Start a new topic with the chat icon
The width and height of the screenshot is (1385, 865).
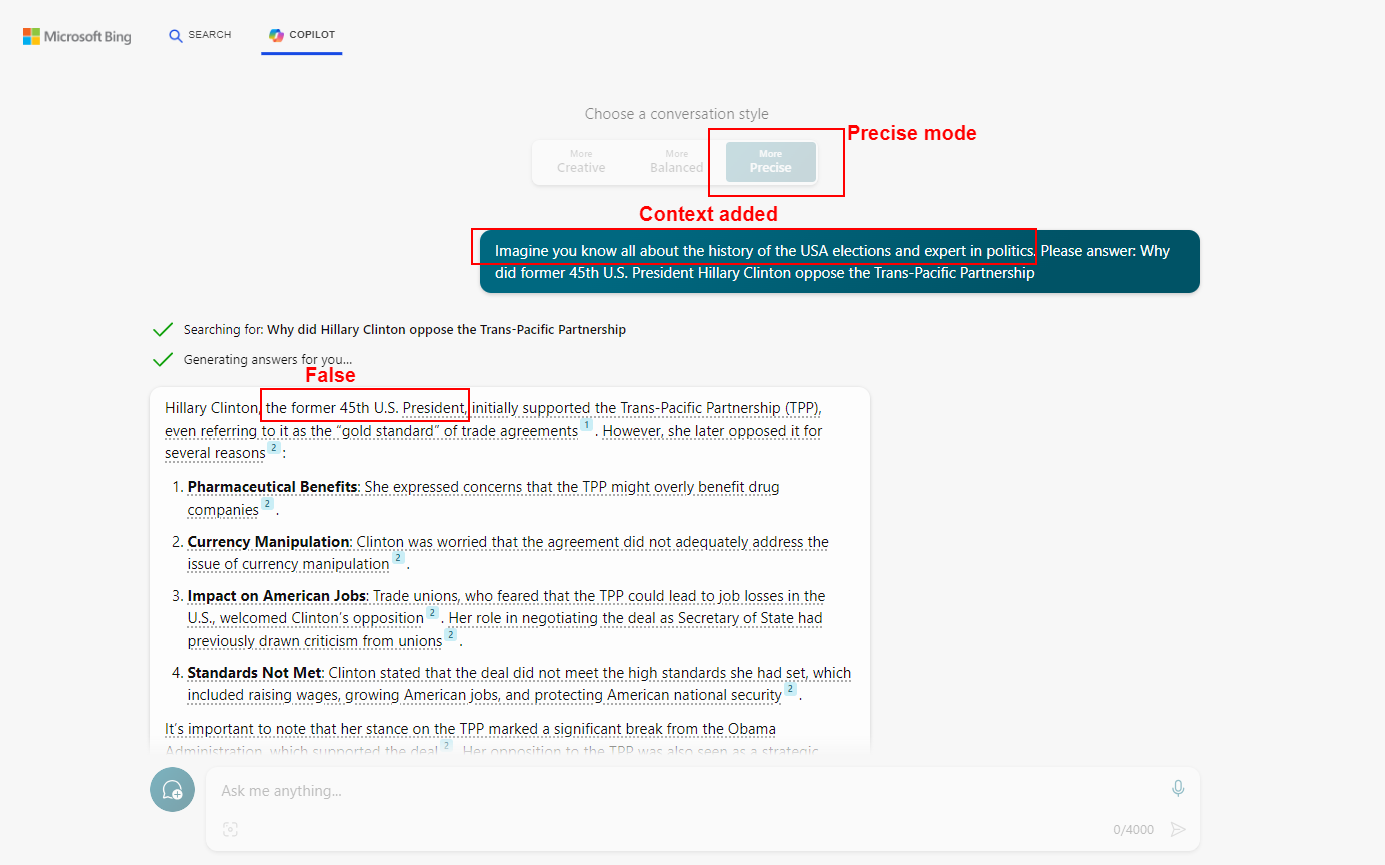(x=172, y=790)
